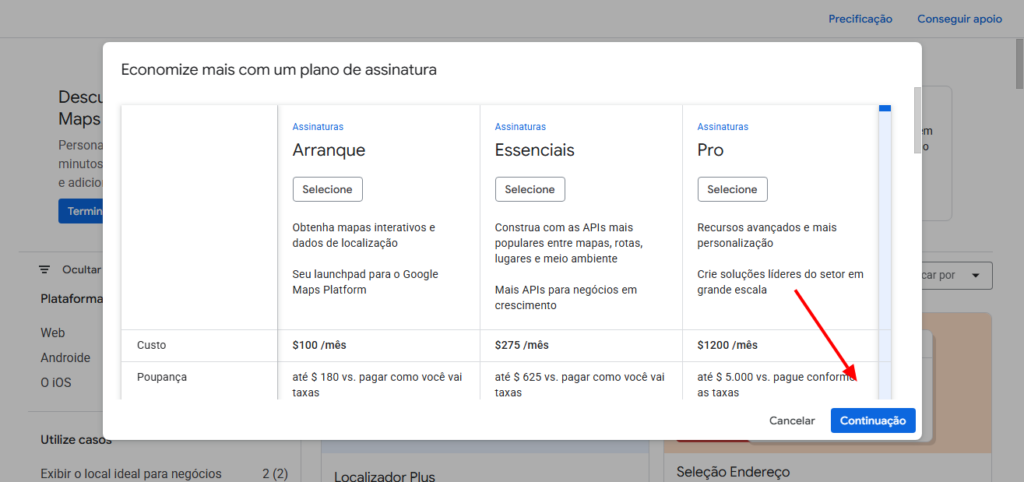This screenshot has width=1024, height=482.
Task: Select the Web platform filter
Action: click(x=53, y=333)
